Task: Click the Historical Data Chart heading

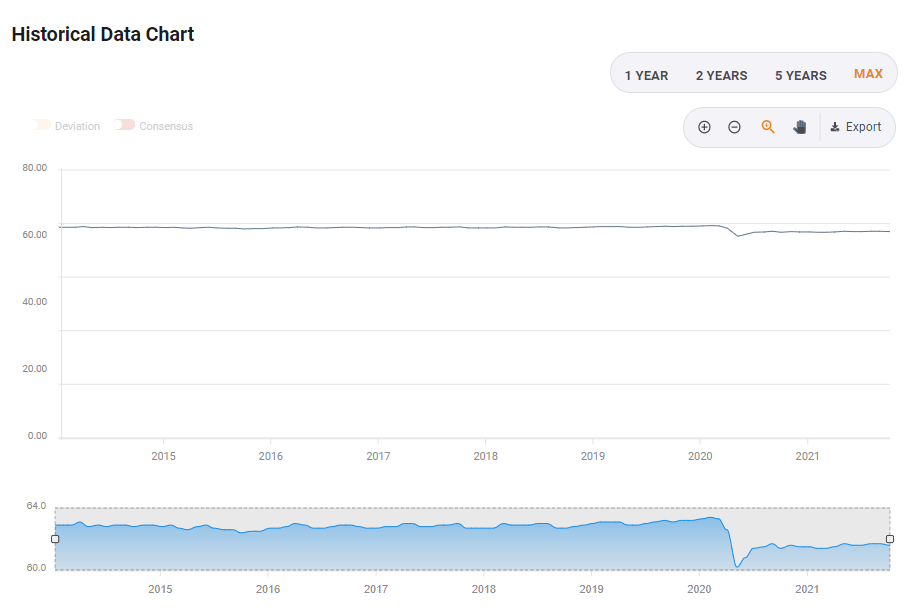Action: 103,34
